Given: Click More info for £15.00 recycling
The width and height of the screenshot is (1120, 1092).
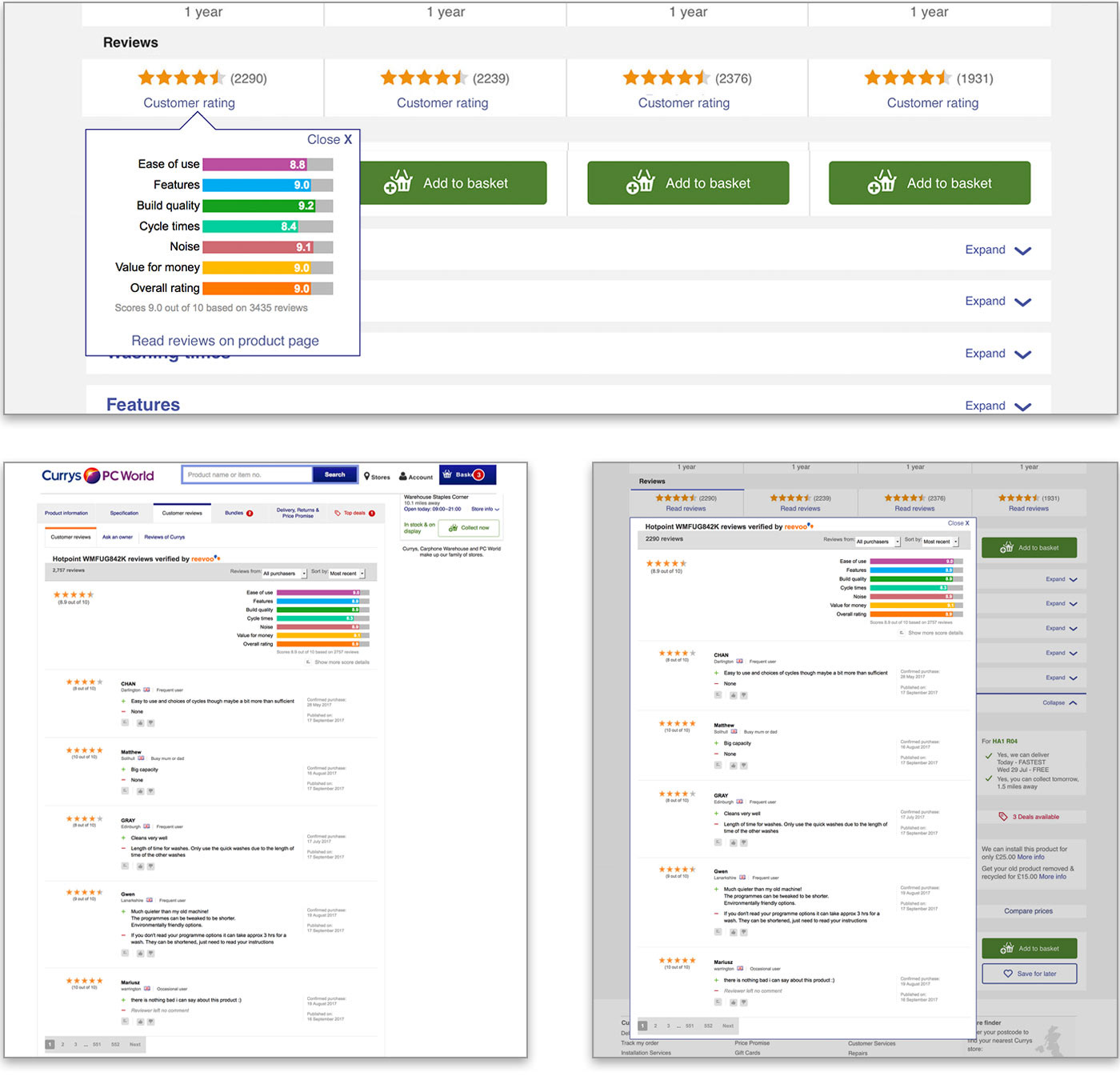Looking at the screenshot, I should tap(1053, 877).
